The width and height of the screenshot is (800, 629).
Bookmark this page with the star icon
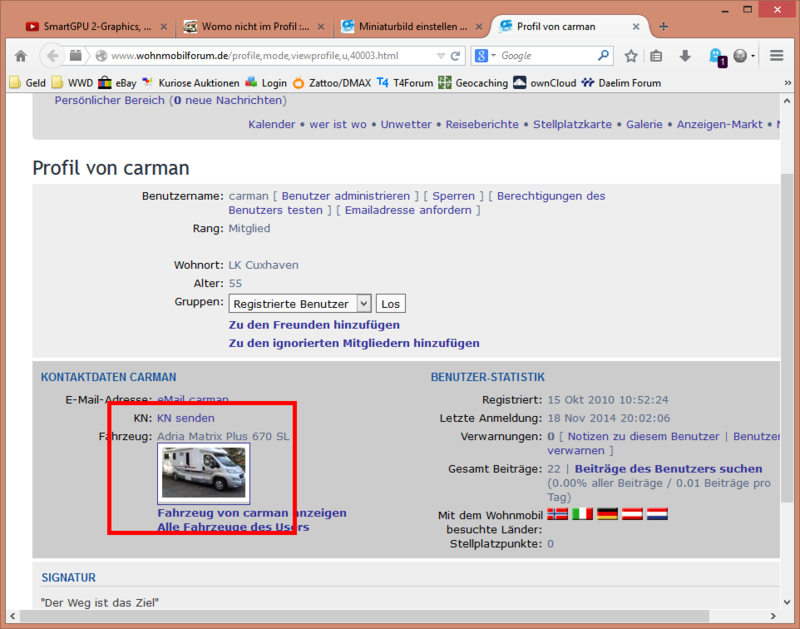point(631,56)
